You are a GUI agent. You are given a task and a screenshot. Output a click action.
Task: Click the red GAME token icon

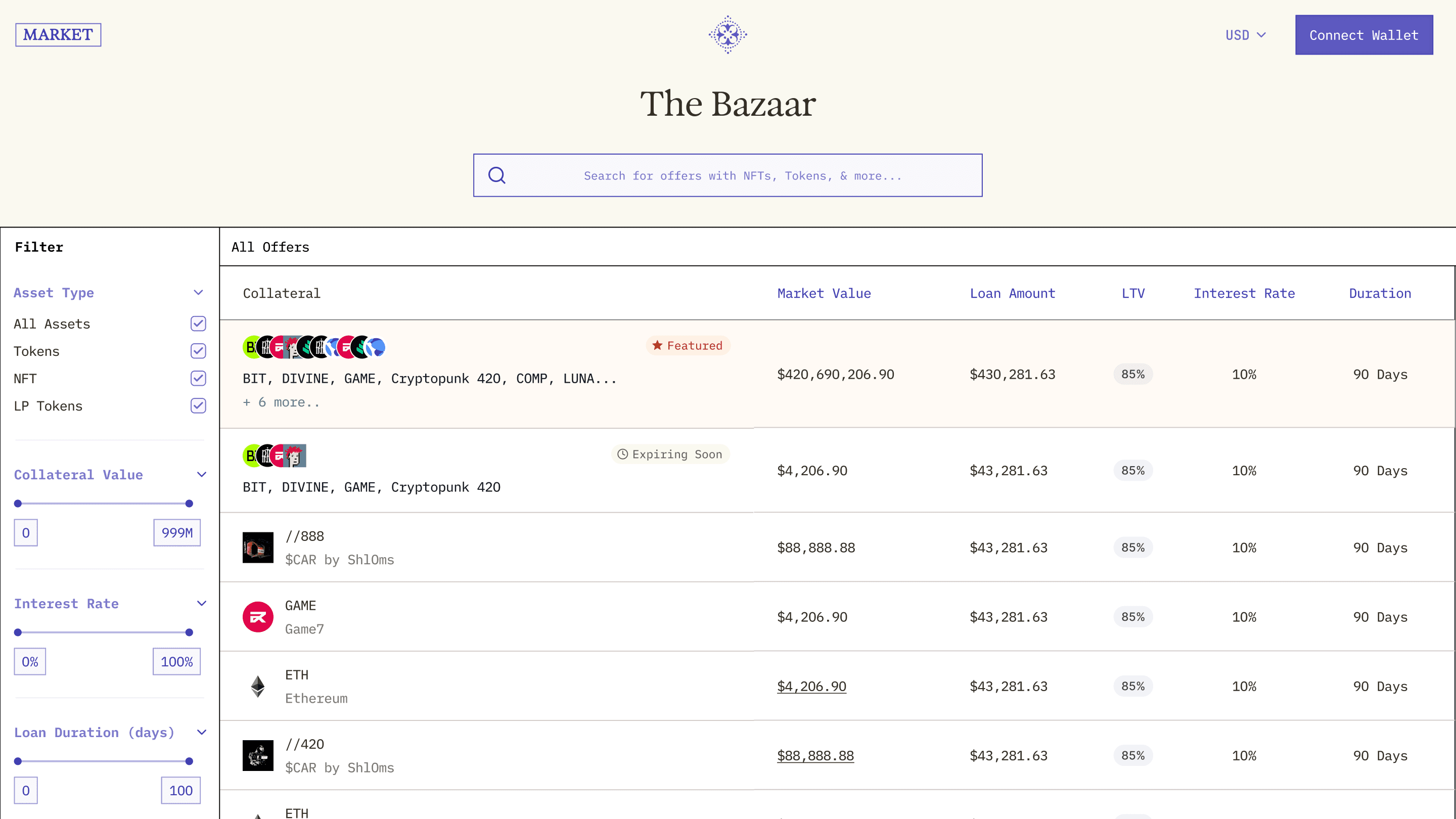click(x=258, y=617)
